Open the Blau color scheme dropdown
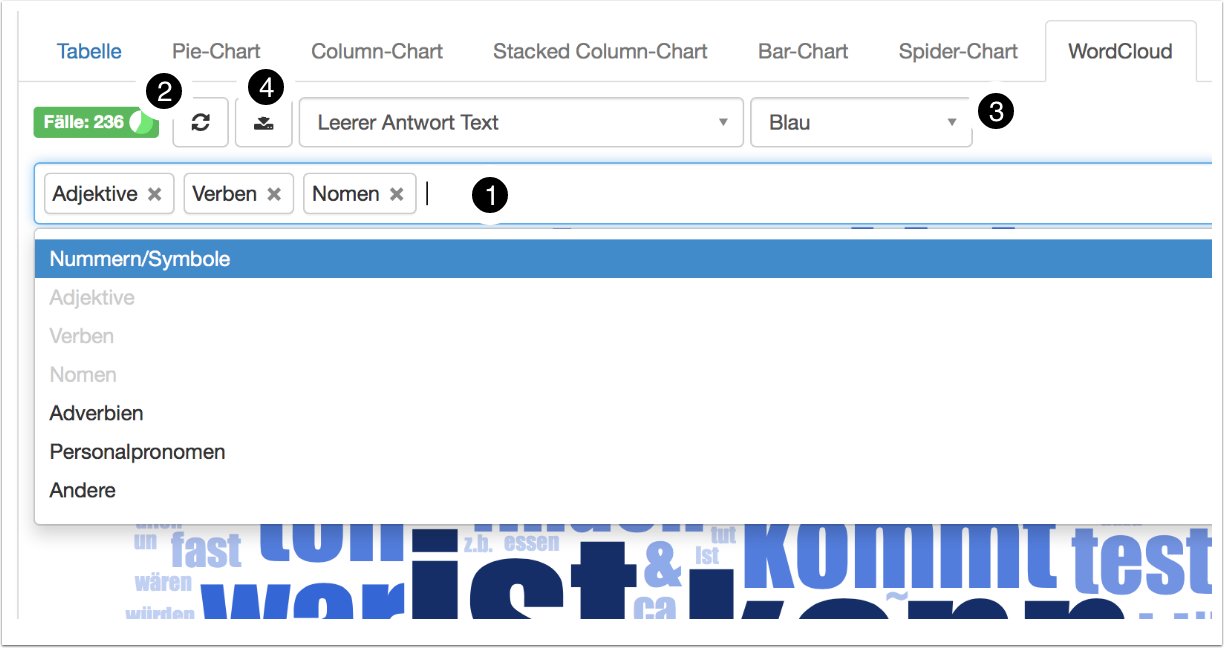 coord(861,123)
